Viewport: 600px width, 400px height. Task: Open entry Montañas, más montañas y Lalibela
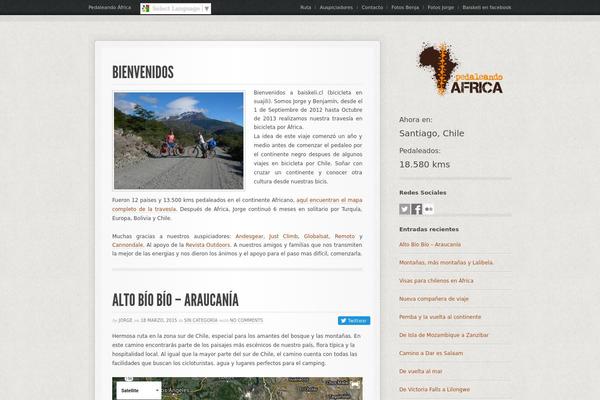446,263
